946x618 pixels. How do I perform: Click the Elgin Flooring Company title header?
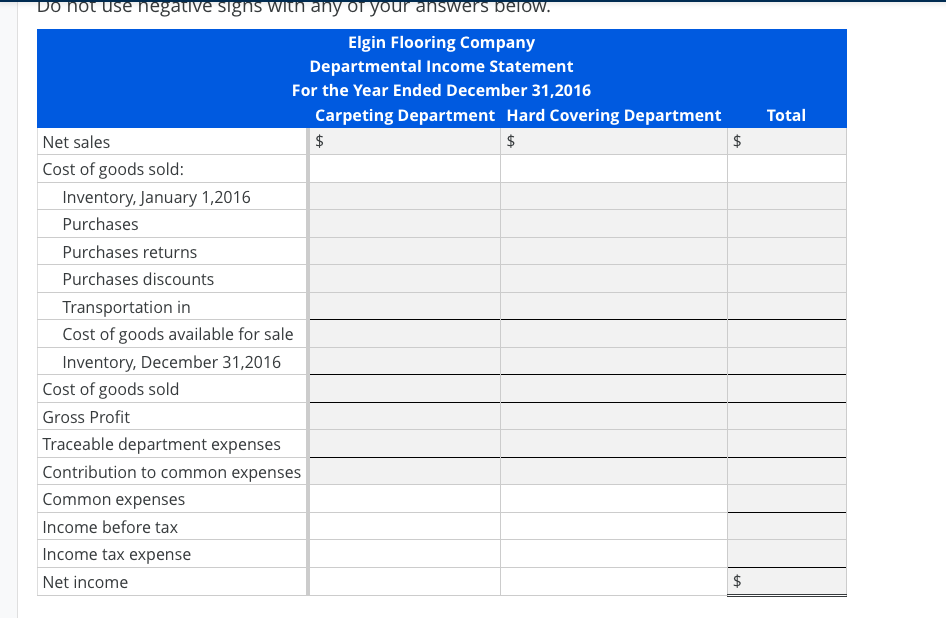(441, 42)
